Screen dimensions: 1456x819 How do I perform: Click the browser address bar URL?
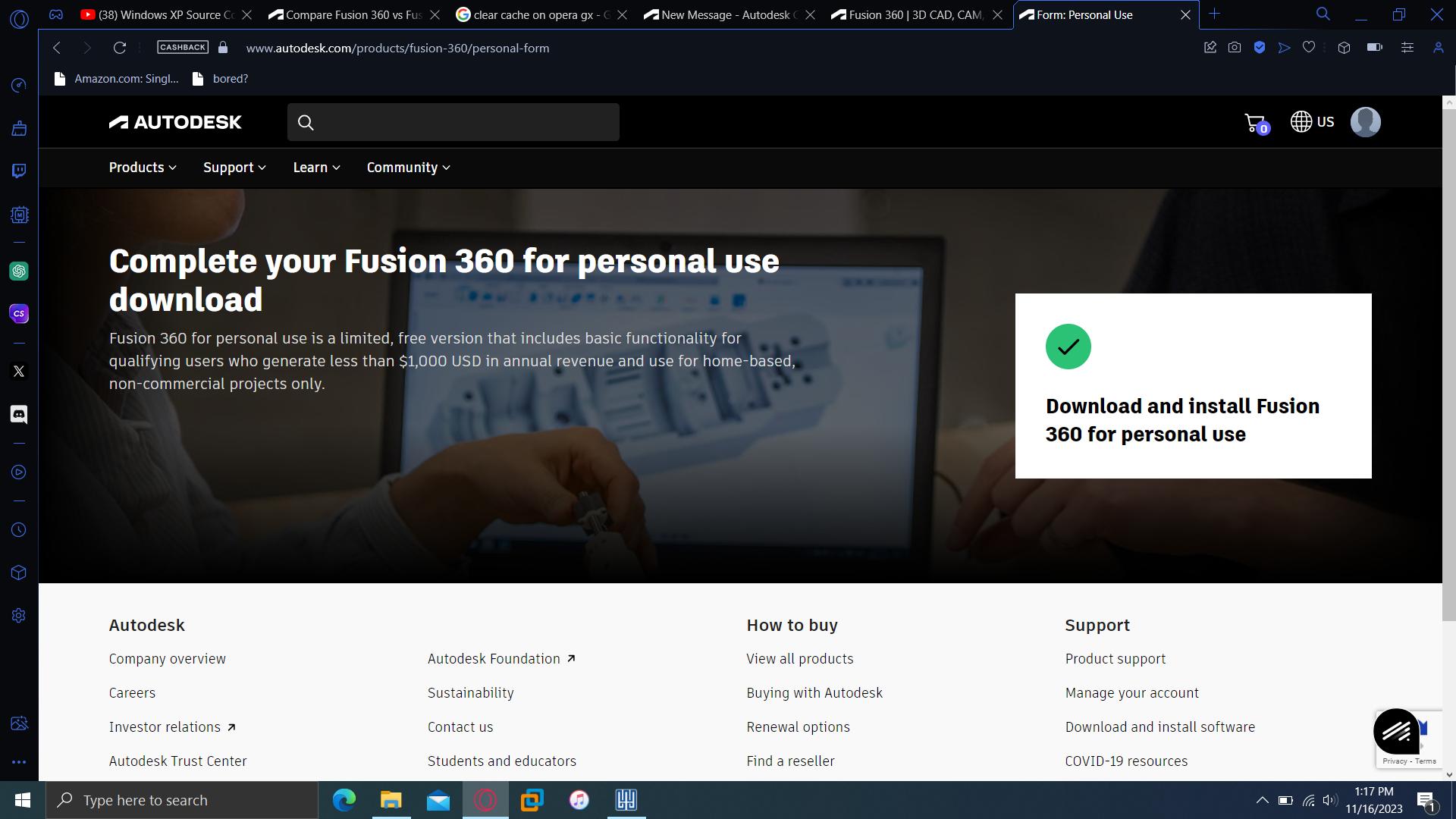pos(397,48)
